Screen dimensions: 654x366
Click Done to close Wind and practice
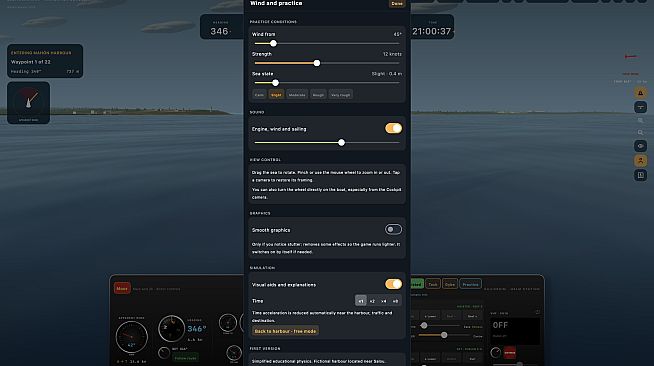(397, 3)
